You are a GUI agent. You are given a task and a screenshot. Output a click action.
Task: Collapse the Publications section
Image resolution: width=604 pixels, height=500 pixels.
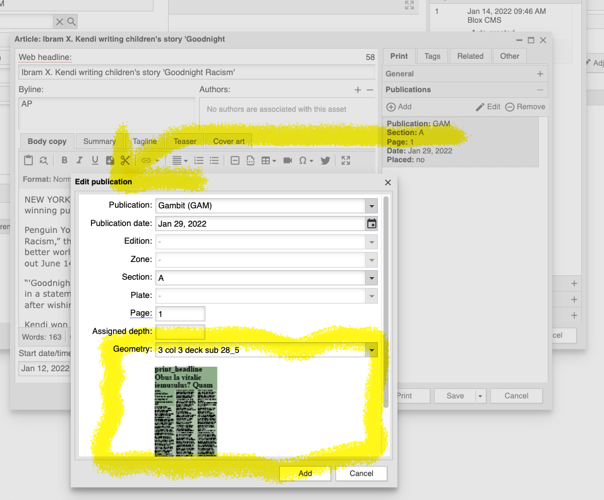coord(540,90)
